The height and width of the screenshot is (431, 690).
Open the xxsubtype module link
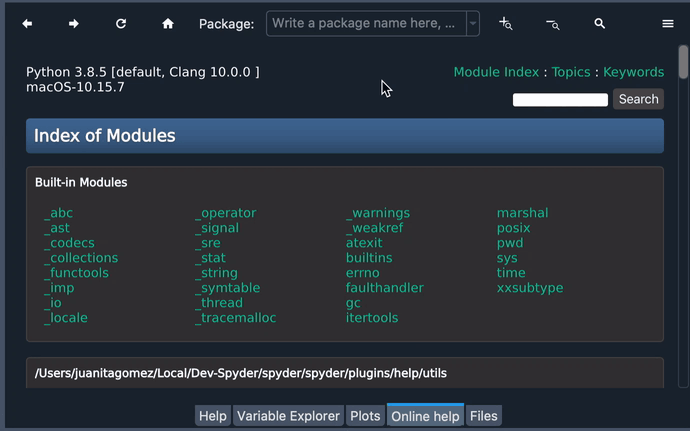(x=530, y=288)
